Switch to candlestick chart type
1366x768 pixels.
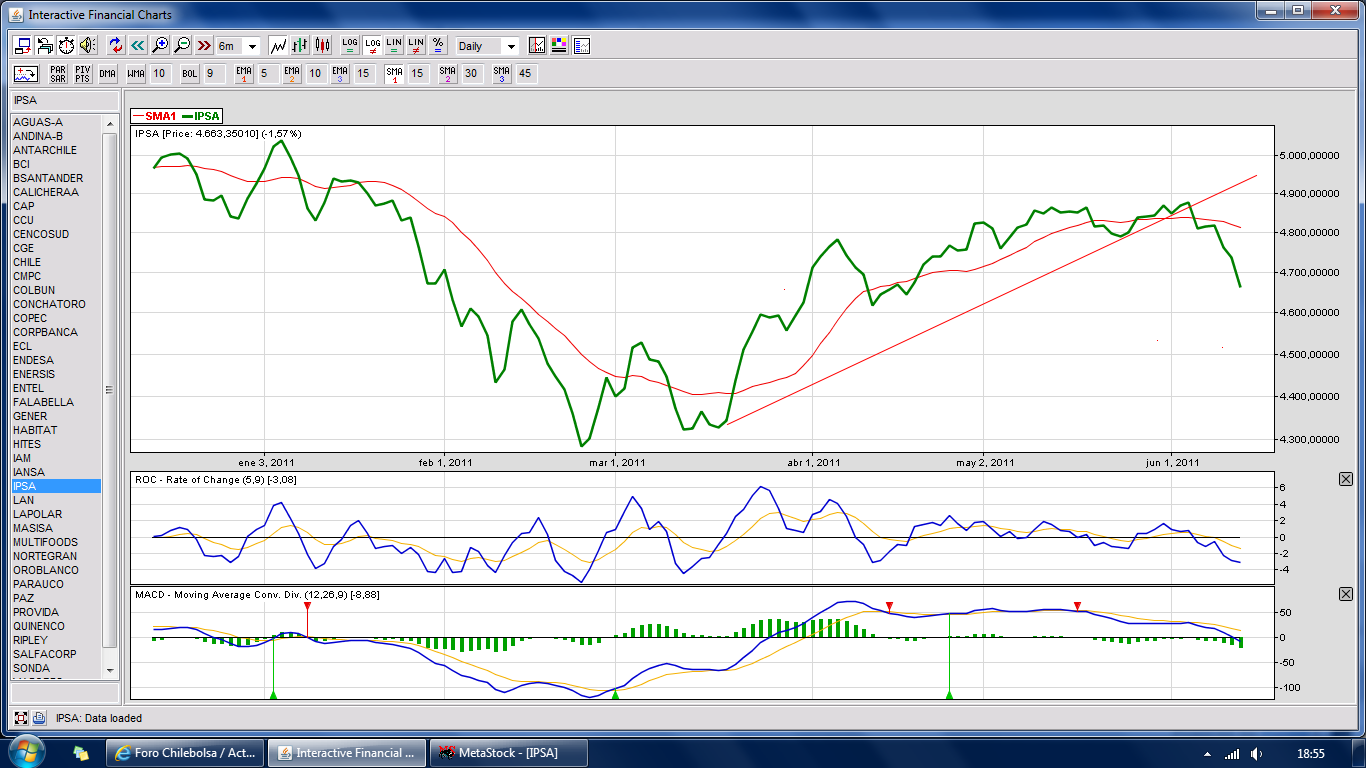[x=322, y=46]
